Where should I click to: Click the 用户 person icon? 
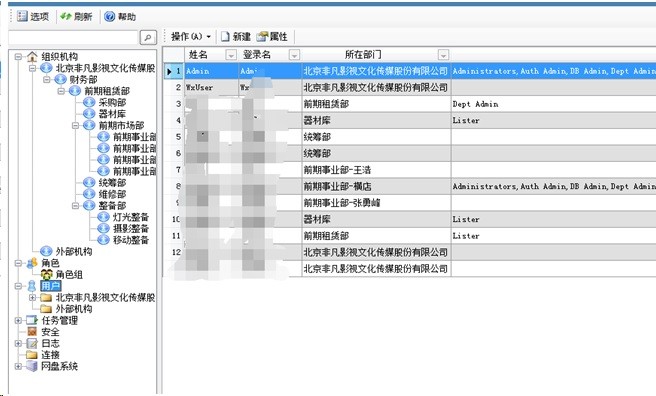coord(32,286)
